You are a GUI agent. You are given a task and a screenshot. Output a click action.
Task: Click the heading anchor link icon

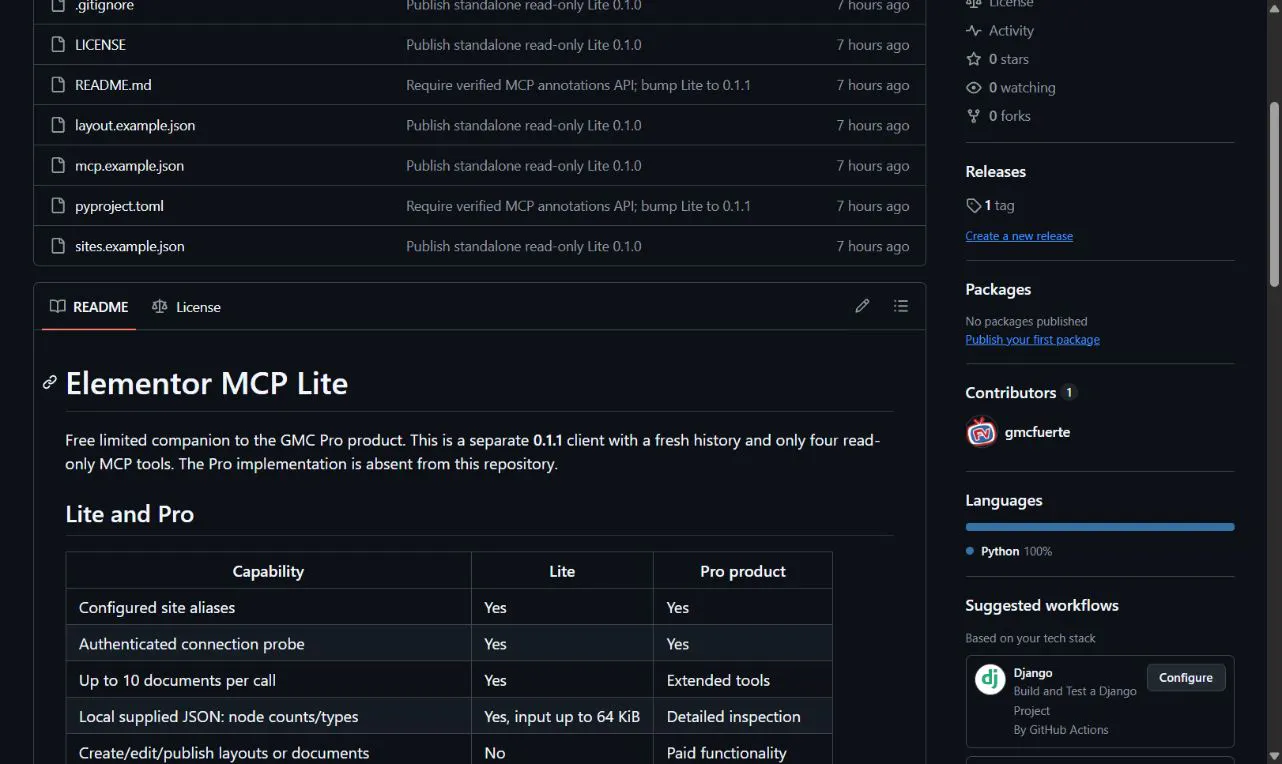50,383
